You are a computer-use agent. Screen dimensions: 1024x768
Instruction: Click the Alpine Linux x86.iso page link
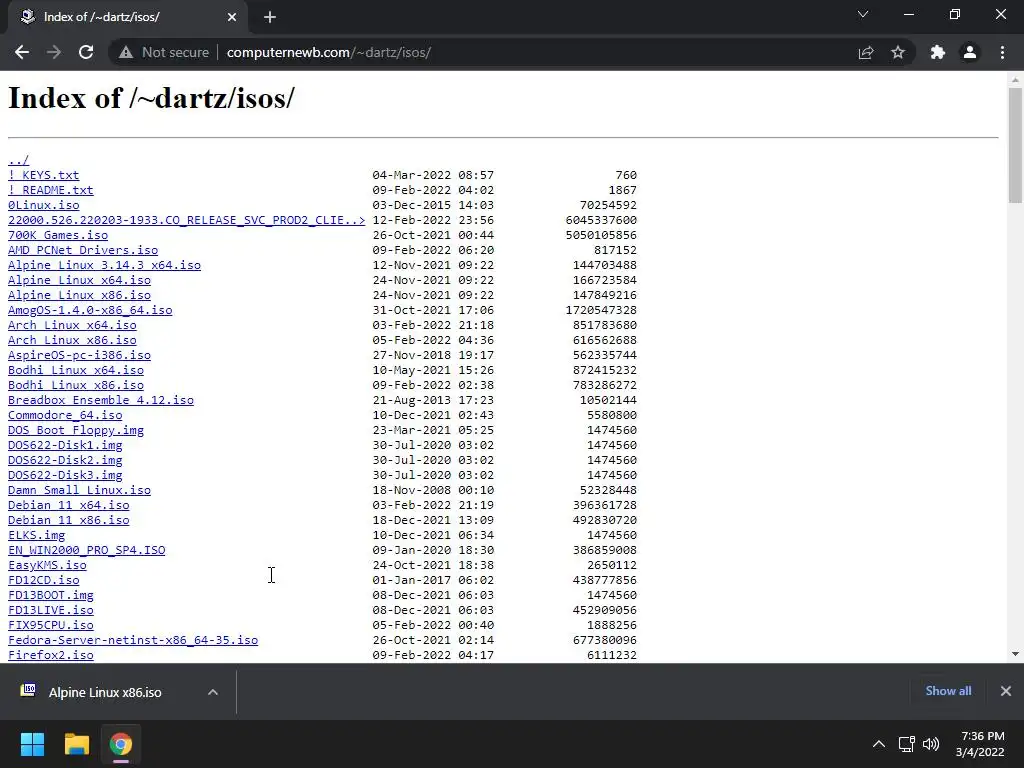(x=80, y=295)
